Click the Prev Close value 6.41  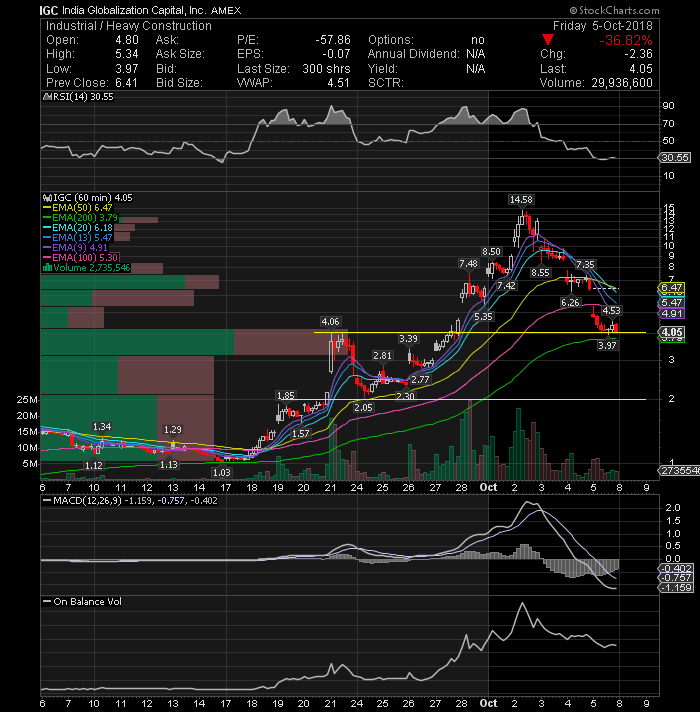pyautogui.click(x=127, y=83)
